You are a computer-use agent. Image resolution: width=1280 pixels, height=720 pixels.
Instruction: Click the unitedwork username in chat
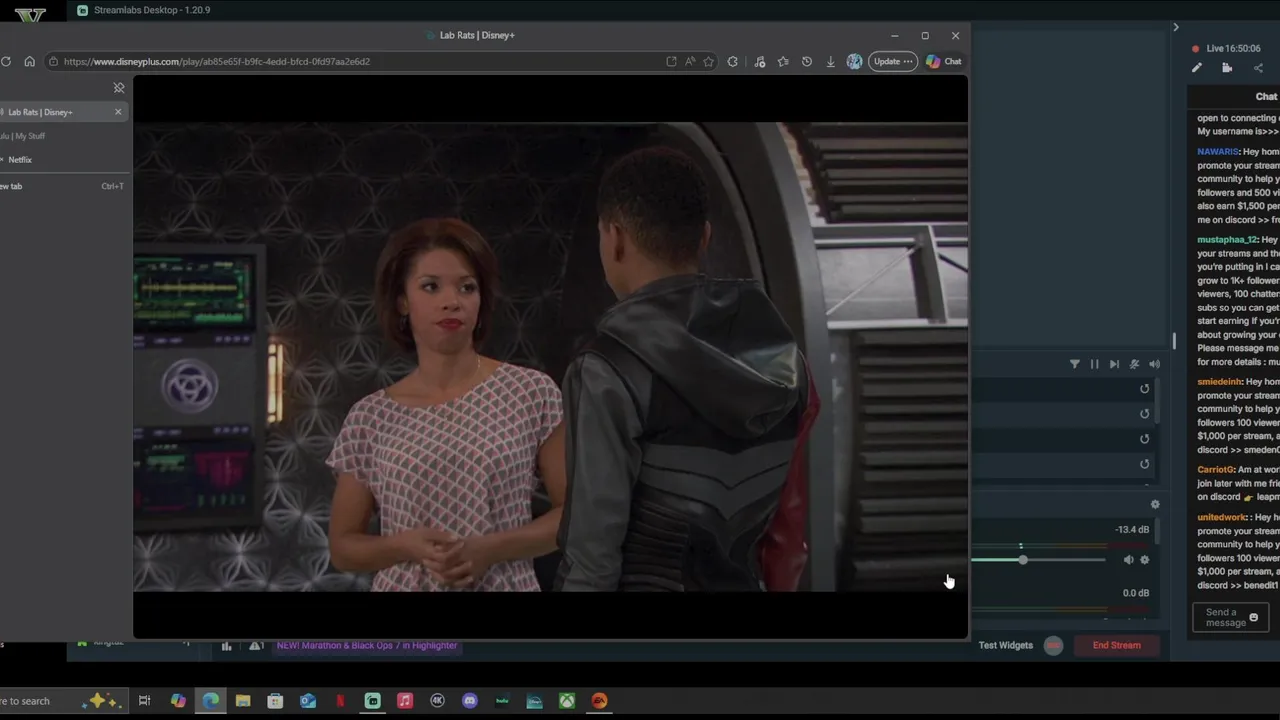(1222, 518)
